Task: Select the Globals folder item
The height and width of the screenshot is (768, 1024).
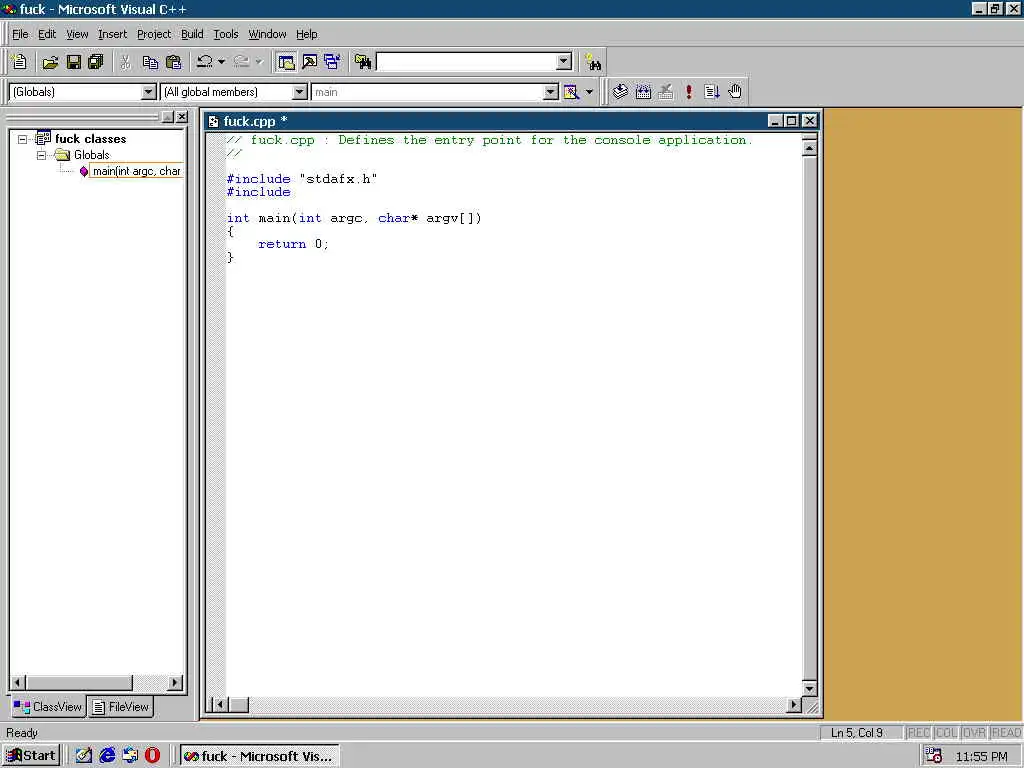Action: [x=91, y=155]
